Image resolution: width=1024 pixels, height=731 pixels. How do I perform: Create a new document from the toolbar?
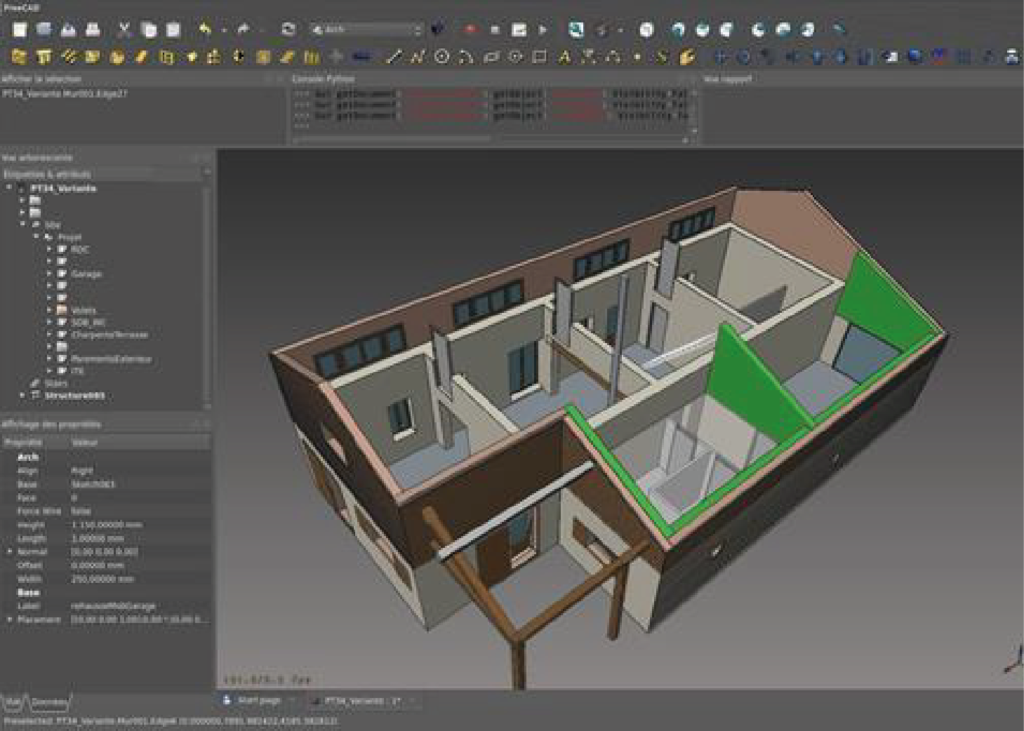click(20, 29)
